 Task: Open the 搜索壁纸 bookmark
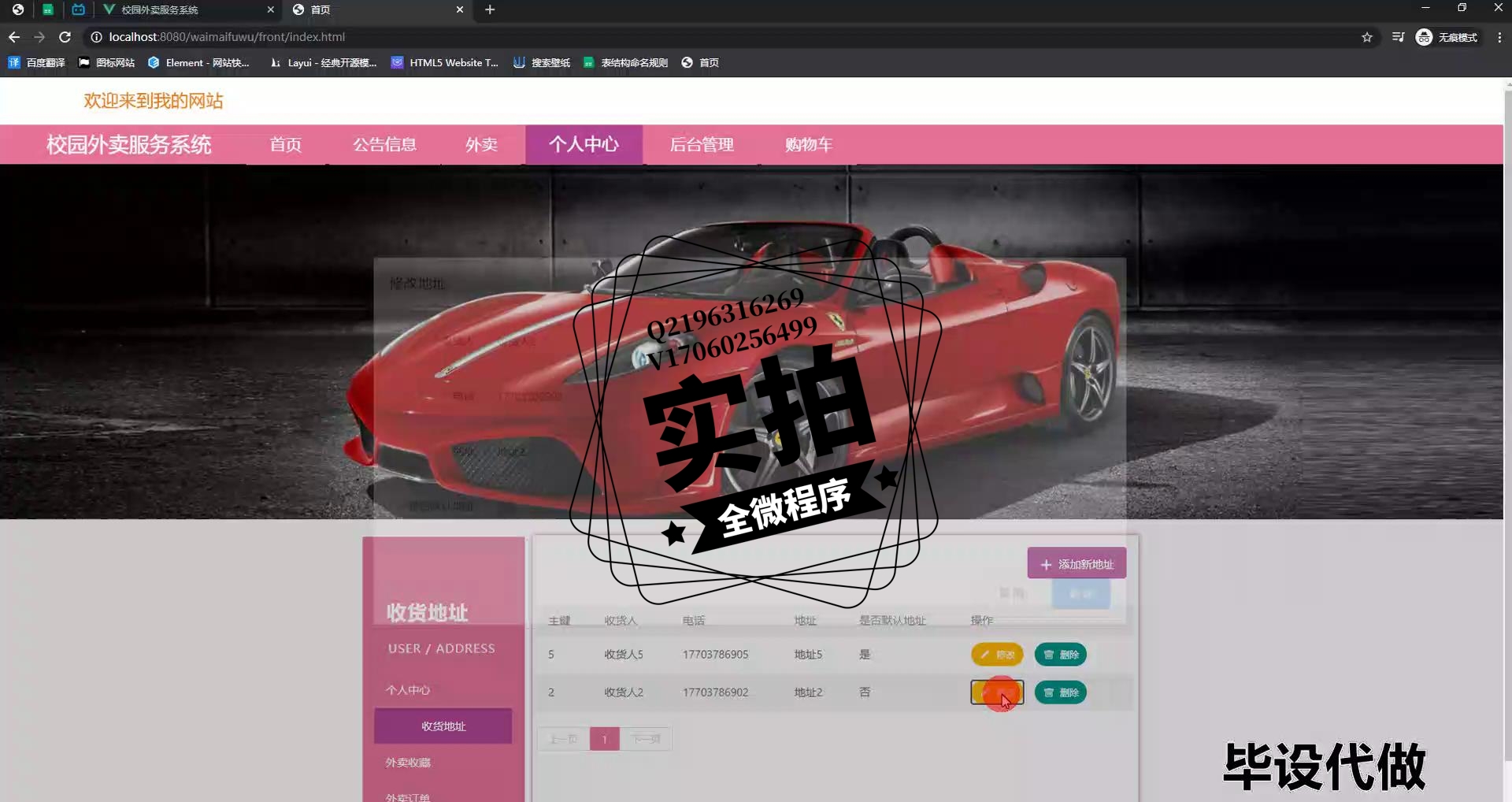click(542, 62)
